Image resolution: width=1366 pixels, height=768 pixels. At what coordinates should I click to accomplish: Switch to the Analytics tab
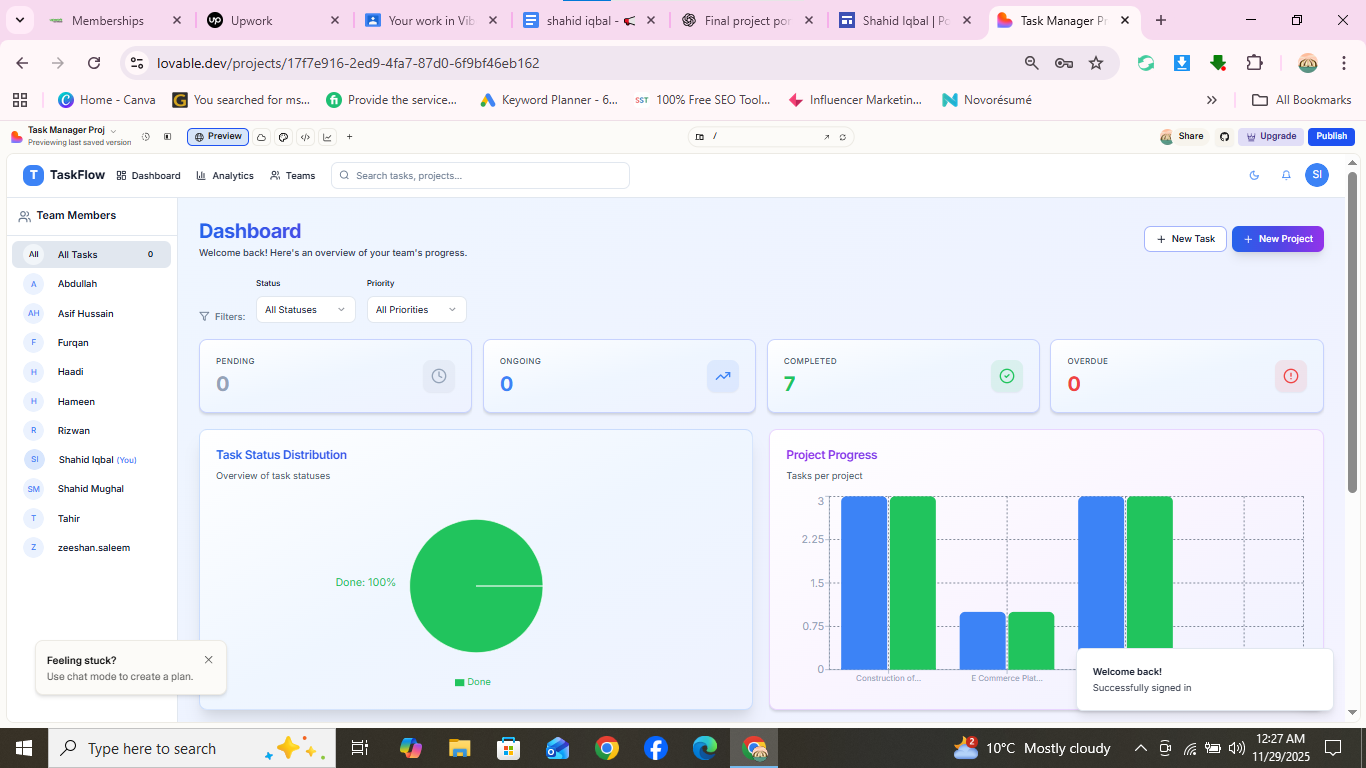tap(225, 175)
